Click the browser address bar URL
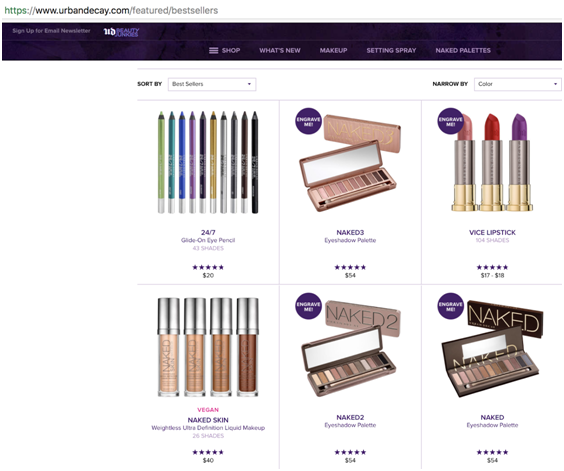 111,10
